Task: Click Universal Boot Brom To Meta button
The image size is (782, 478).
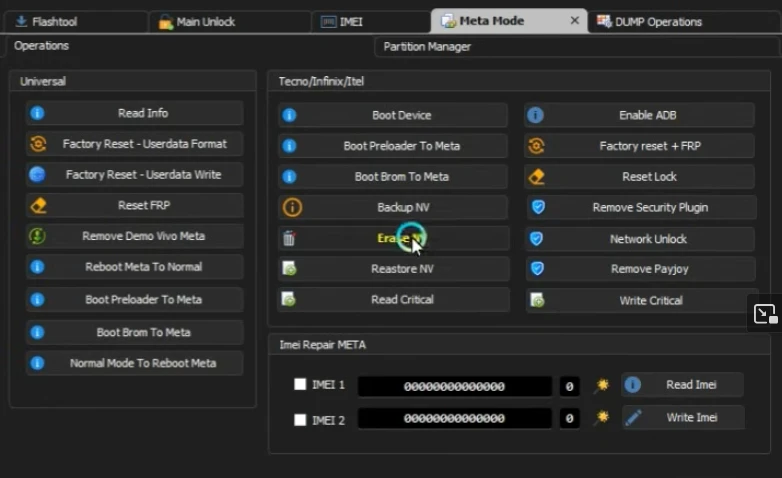Action: [x=135, y=333]
